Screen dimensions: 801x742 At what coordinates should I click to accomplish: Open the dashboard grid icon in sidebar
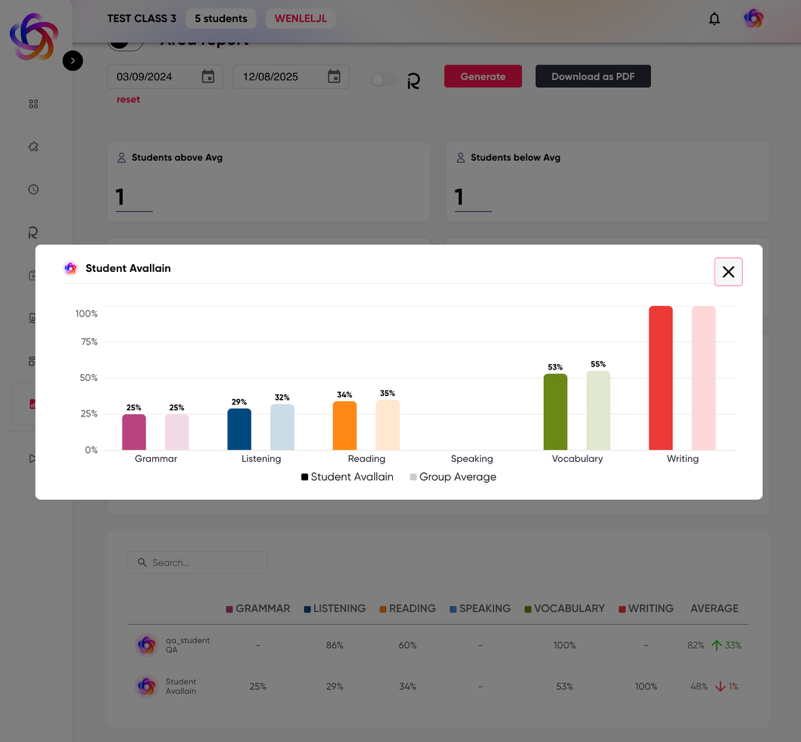click(x=33, y=104)
